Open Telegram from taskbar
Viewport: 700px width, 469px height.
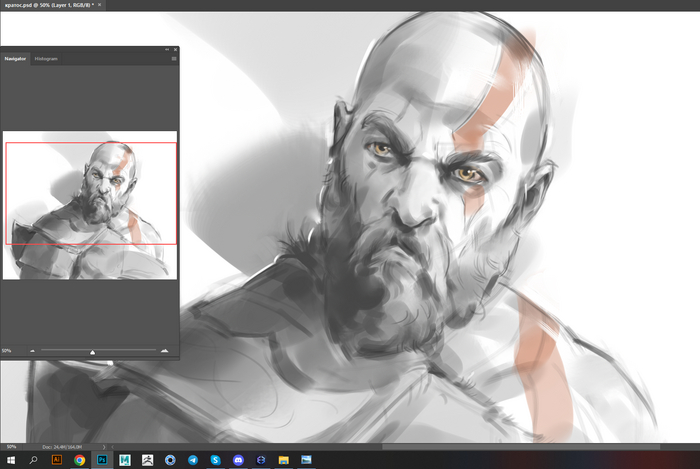pos(193,460)
